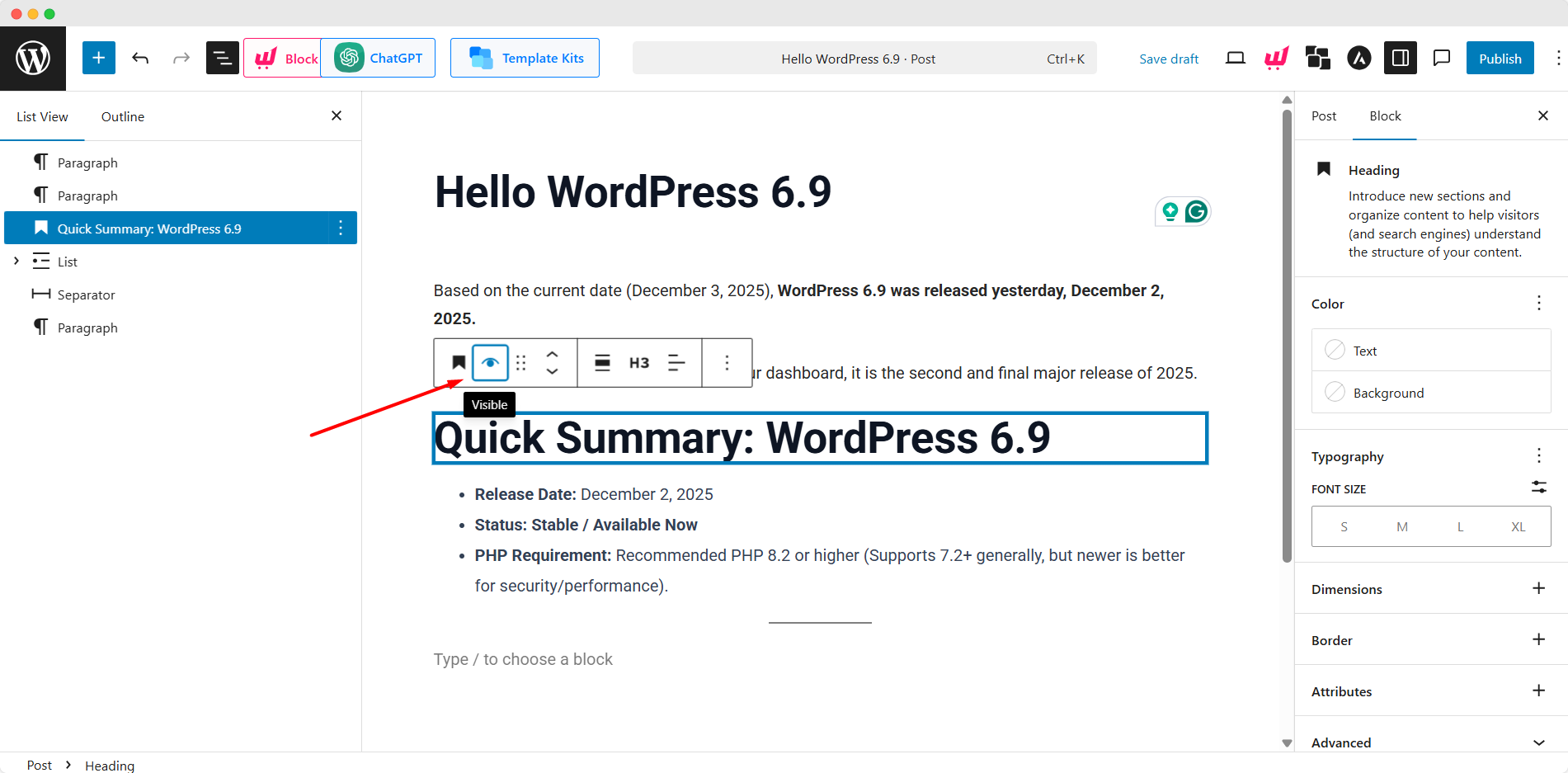
Task: Toggle visibility of the Quick Summary heading
Action: click(x=490, y=362)
